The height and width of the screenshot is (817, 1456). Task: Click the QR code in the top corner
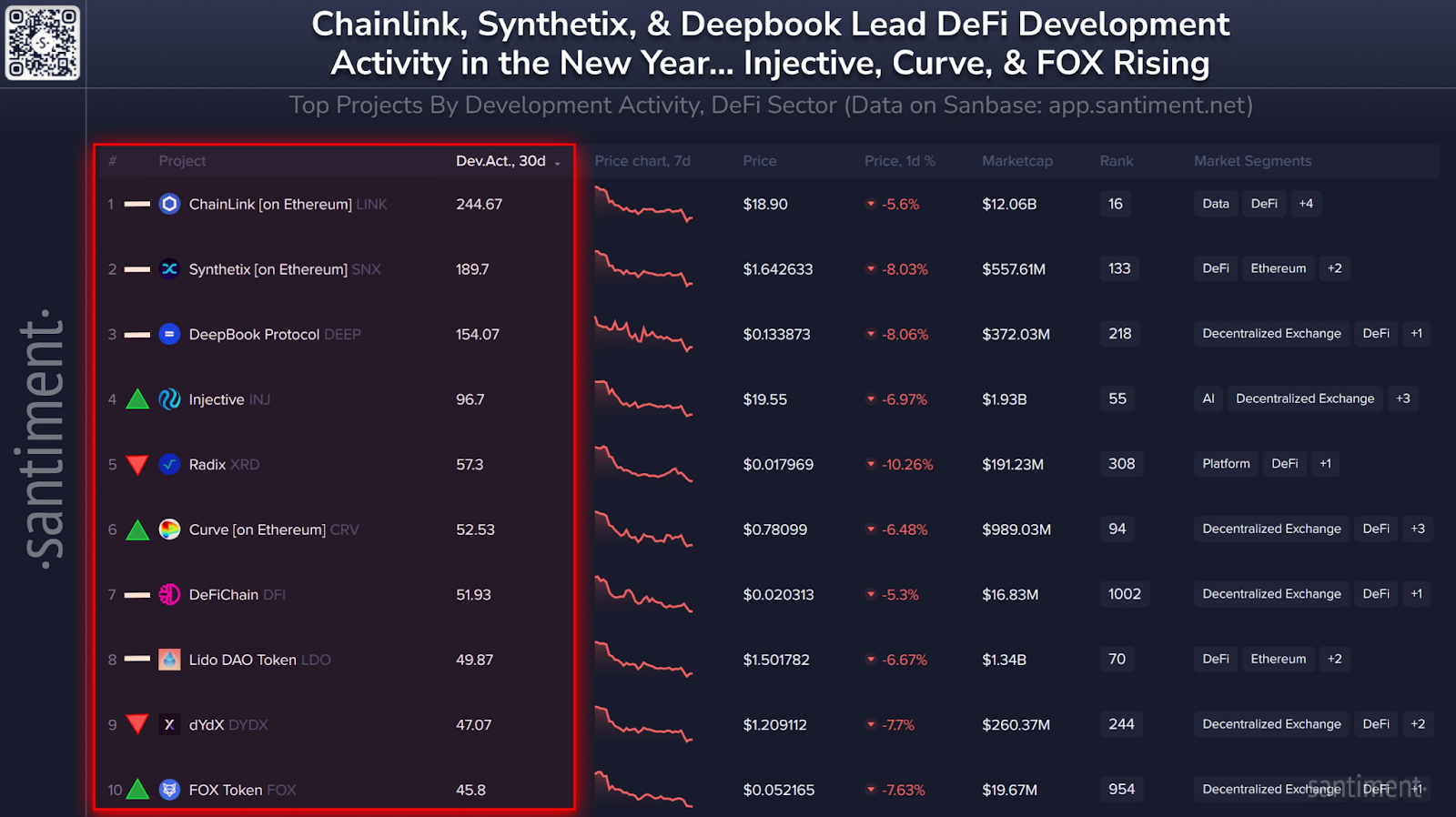coord(43,43)
